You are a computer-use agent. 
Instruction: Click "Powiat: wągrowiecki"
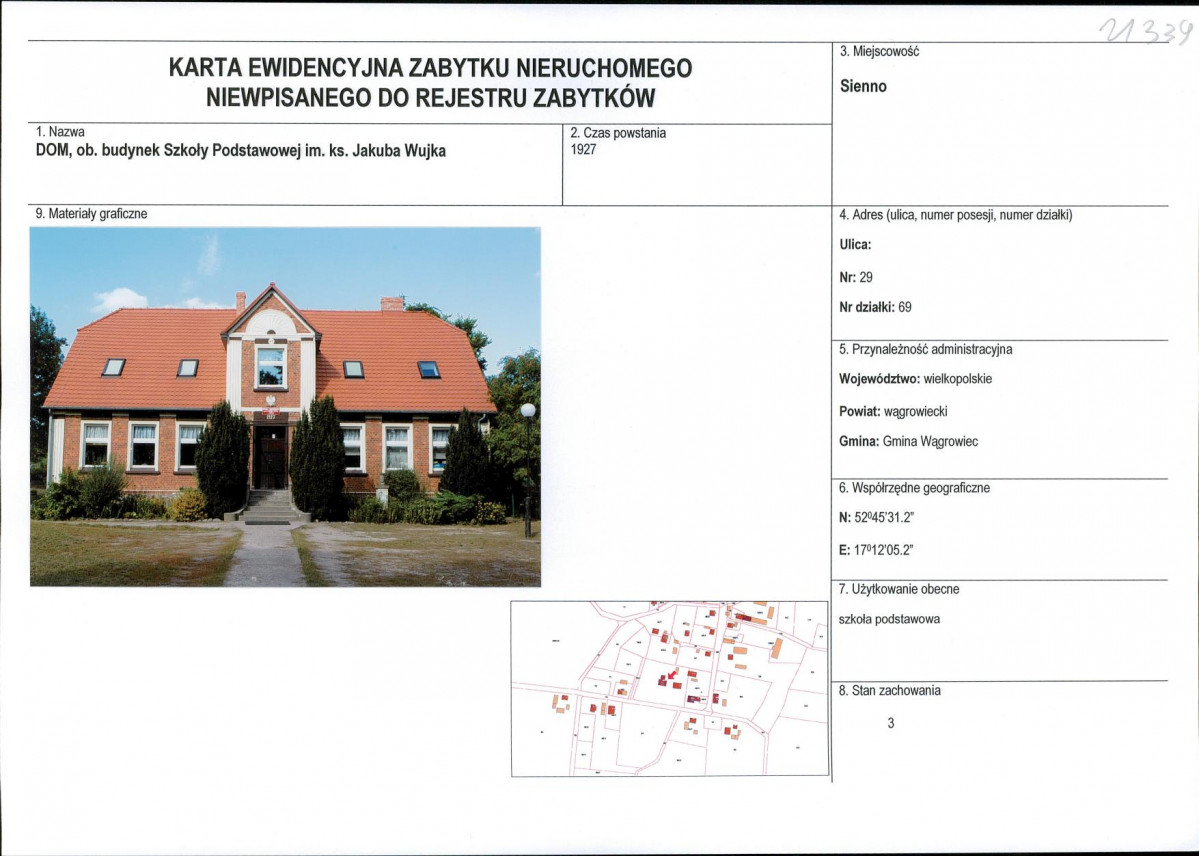893,412
